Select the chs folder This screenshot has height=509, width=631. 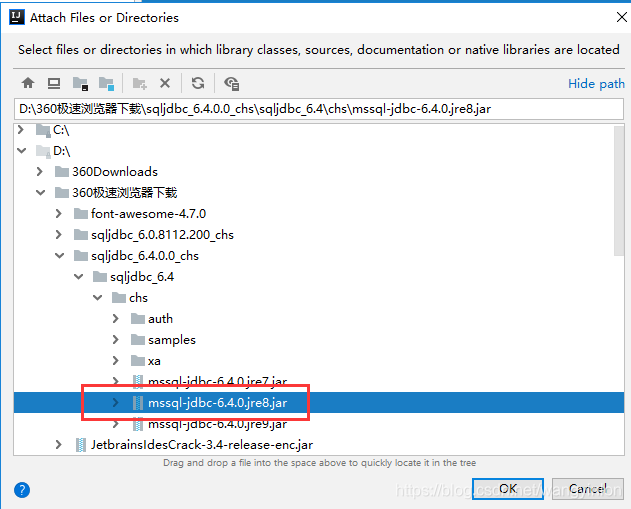pos(319,298)
